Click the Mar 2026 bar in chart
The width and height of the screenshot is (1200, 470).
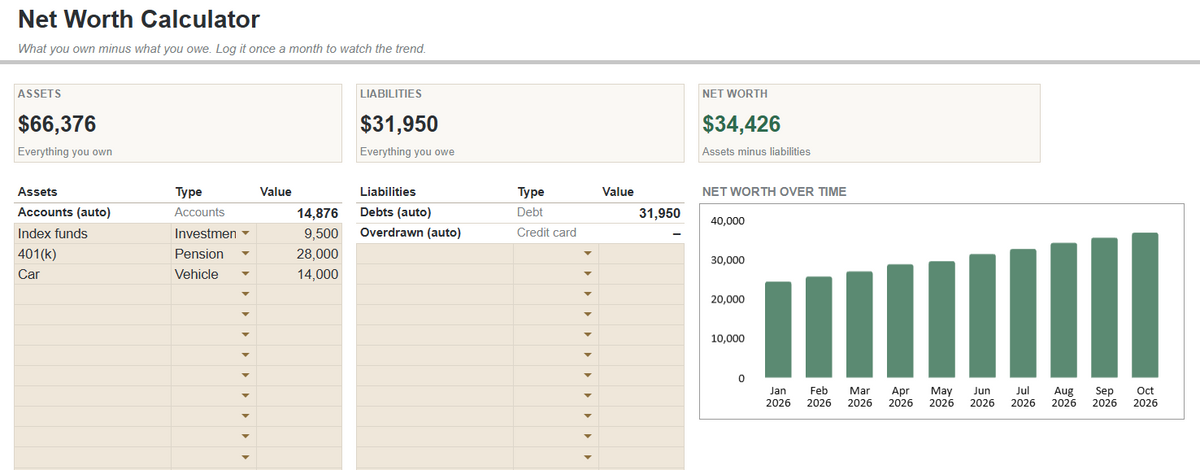point(860,325)
